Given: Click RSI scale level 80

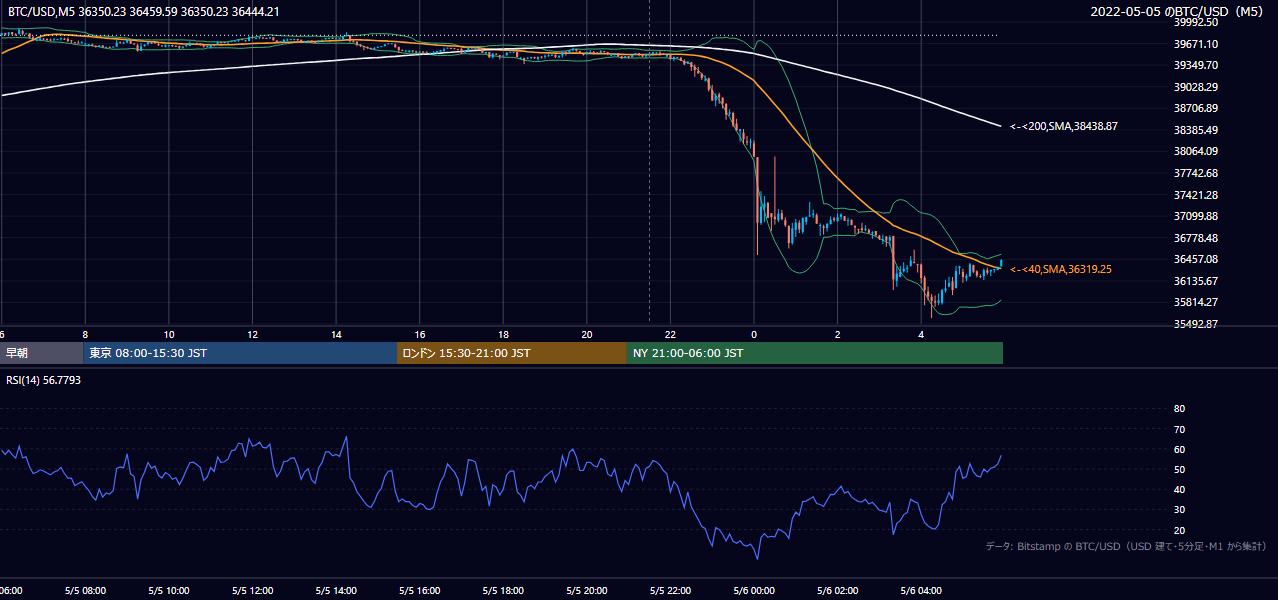Looking at the screenshot, I should (x=1179, y=409).
